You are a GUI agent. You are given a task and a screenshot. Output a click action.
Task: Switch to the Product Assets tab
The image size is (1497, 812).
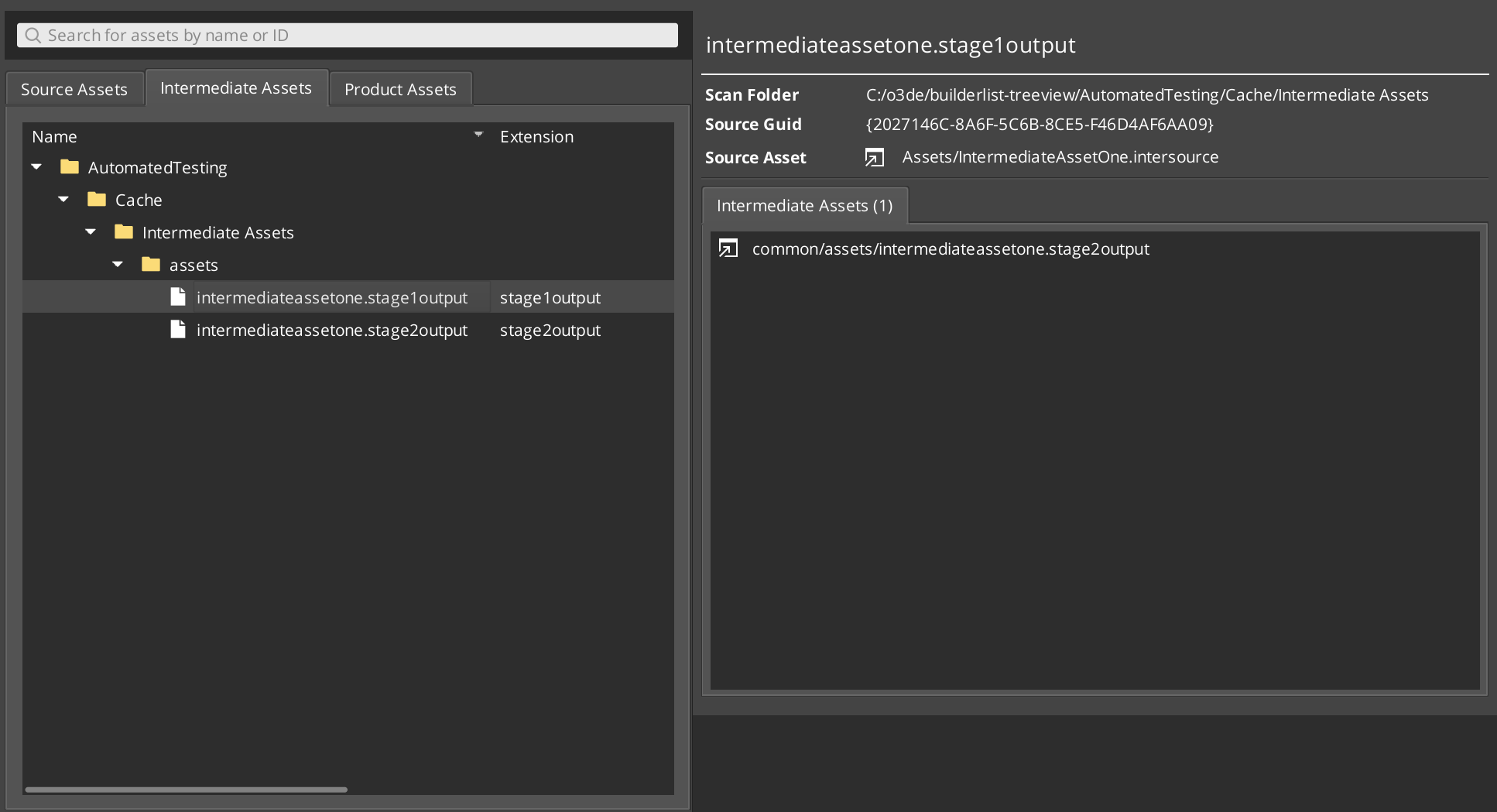click(400, 88)
